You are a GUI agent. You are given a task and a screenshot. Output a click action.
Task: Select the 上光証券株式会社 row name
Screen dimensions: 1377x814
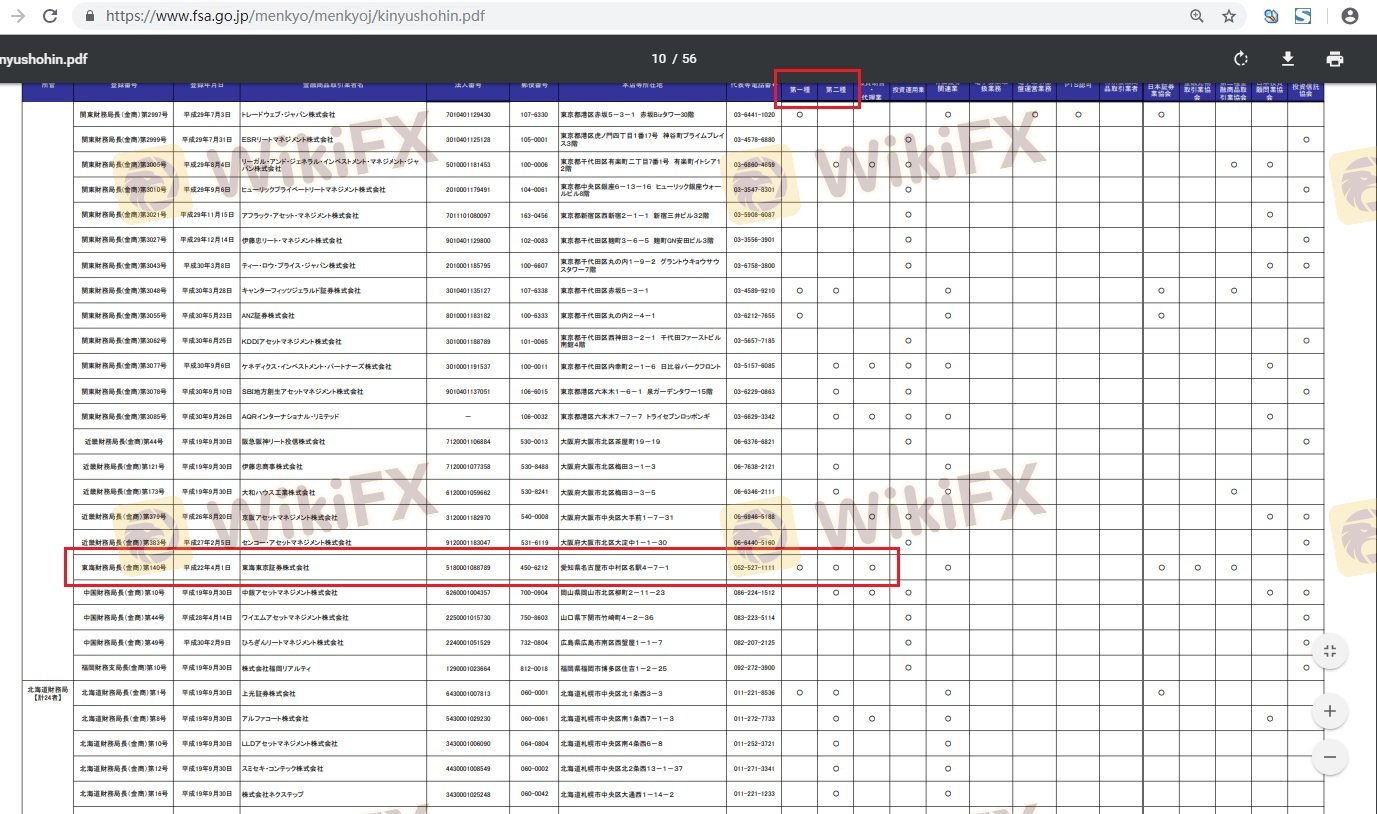pos(269,693)
